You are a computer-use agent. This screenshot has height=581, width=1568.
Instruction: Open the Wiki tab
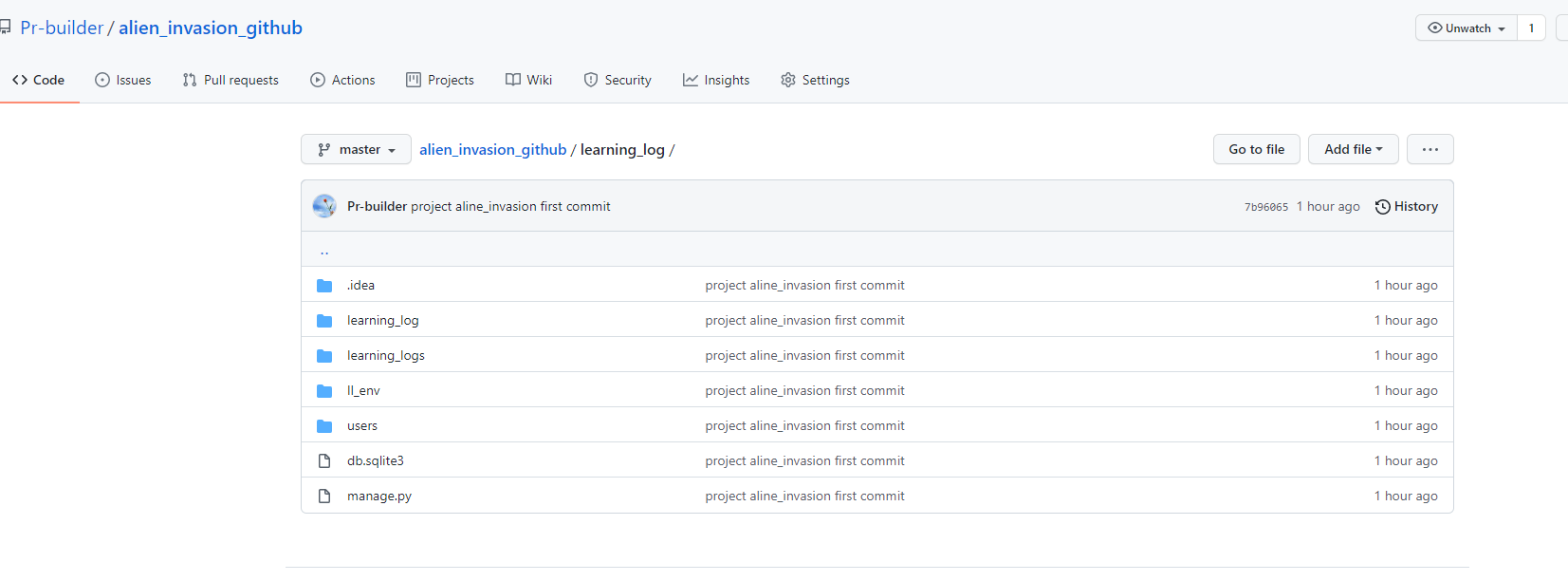coord(528,80)
